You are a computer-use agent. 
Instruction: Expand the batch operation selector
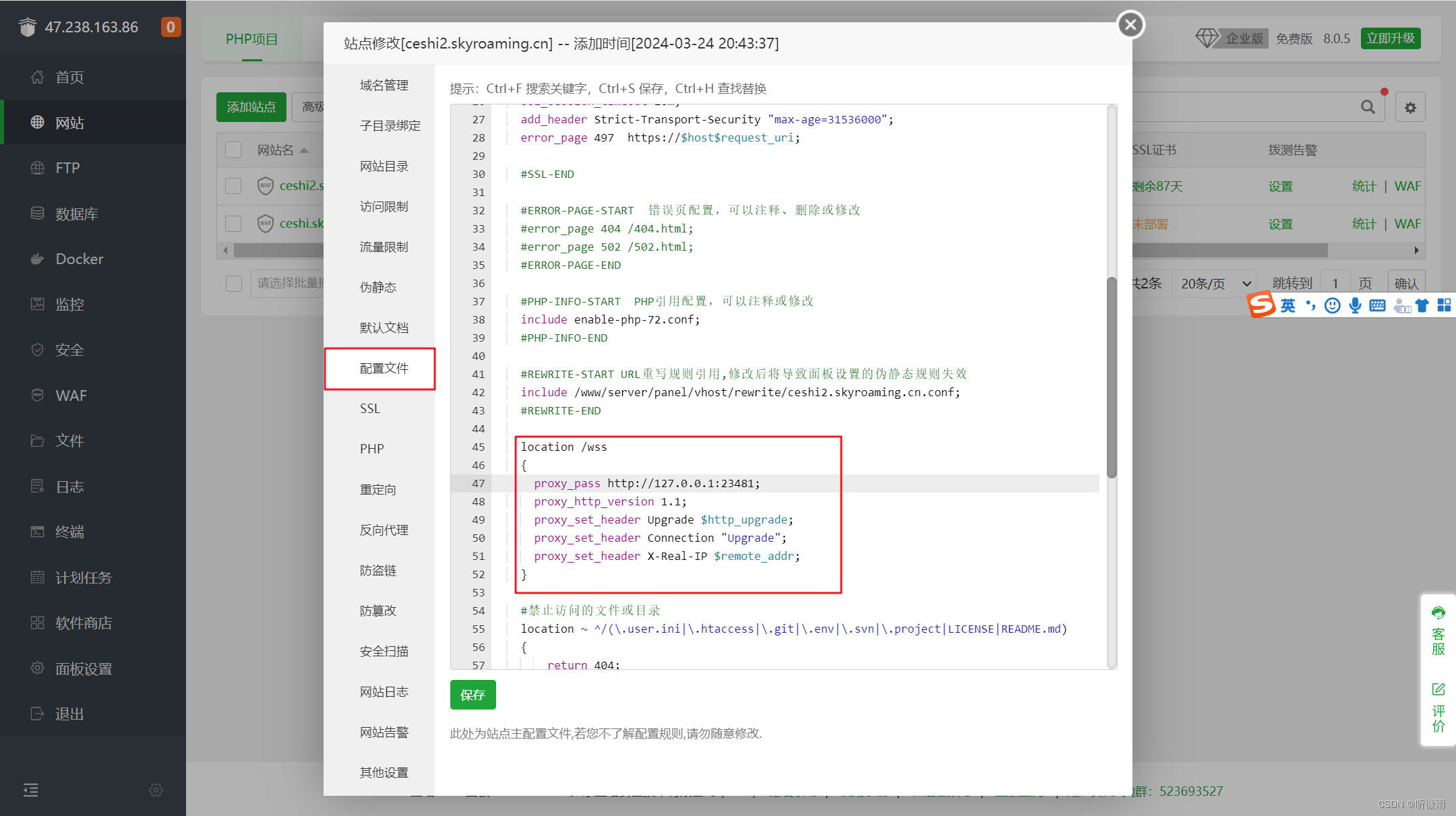click(x=290, y=283)
